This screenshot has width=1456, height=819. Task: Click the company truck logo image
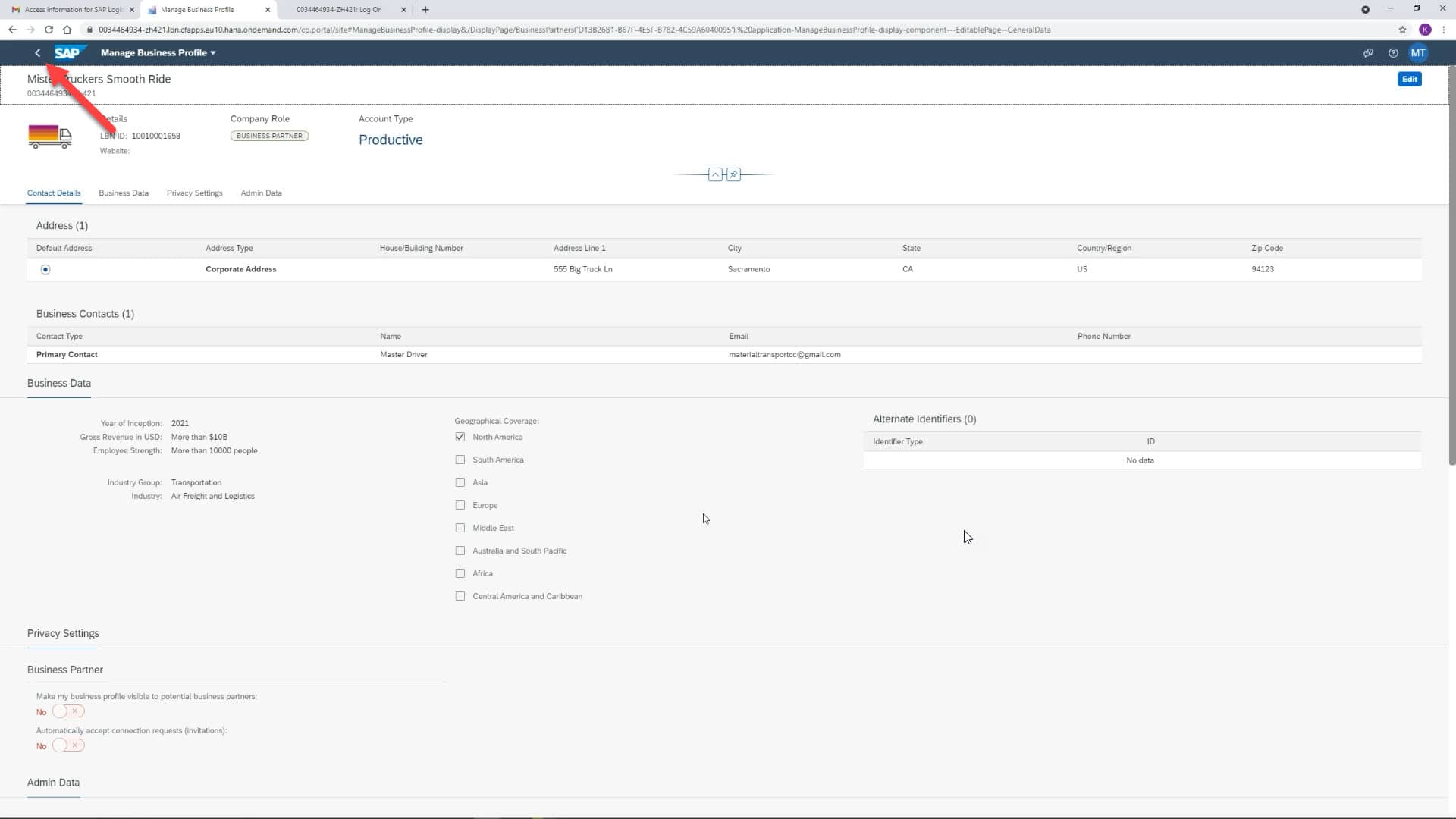50,136
